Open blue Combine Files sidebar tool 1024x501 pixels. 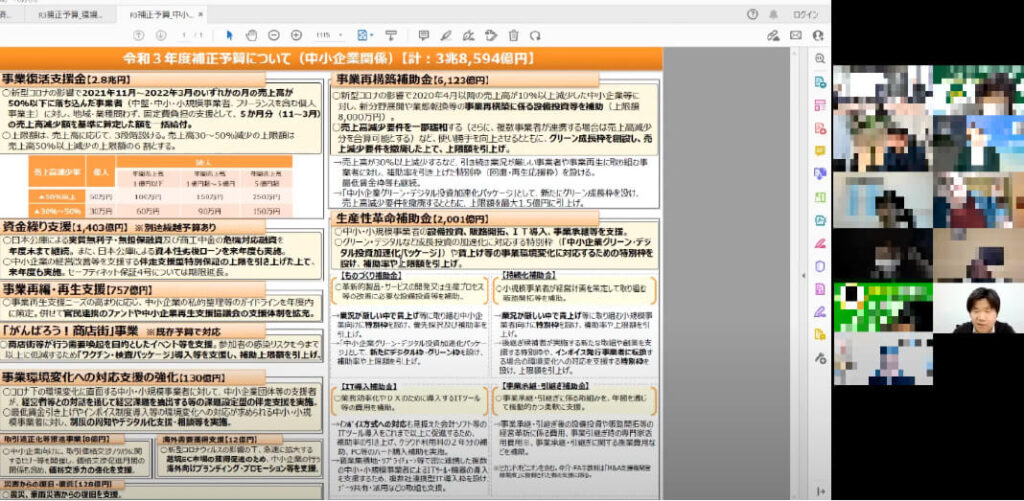(x=820, y=173)
